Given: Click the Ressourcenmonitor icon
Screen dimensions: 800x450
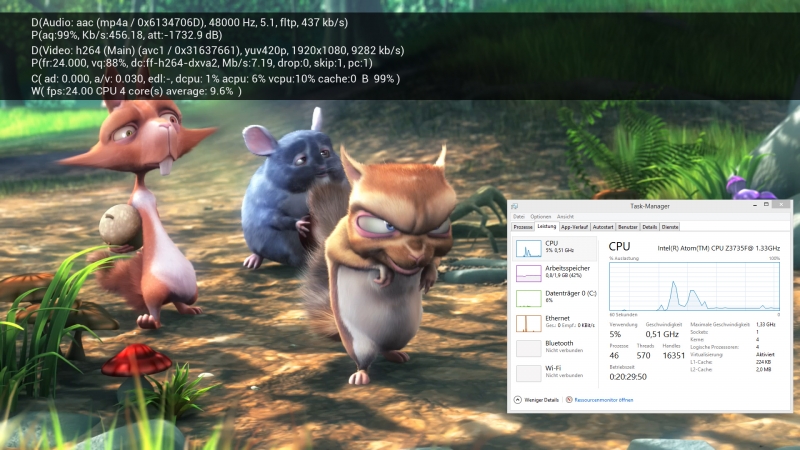Looking at the screenshot, I should (x=569, y=400).
